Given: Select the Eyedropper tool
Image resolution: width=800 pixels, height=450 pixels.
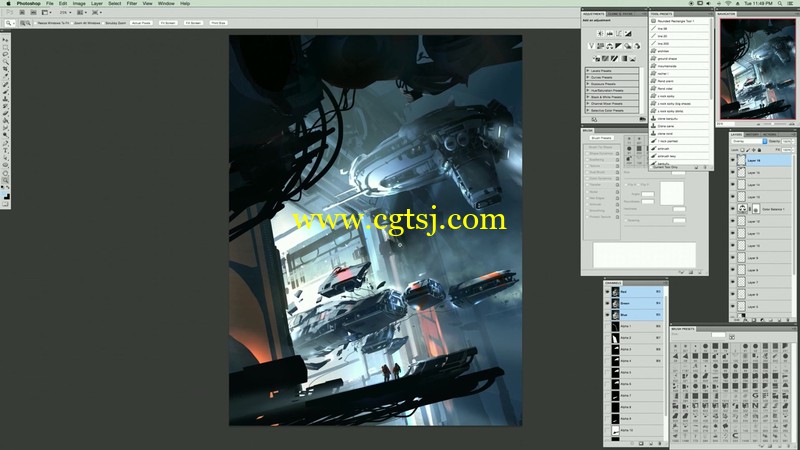Looking at the screenshot, I should coord(6,77).
